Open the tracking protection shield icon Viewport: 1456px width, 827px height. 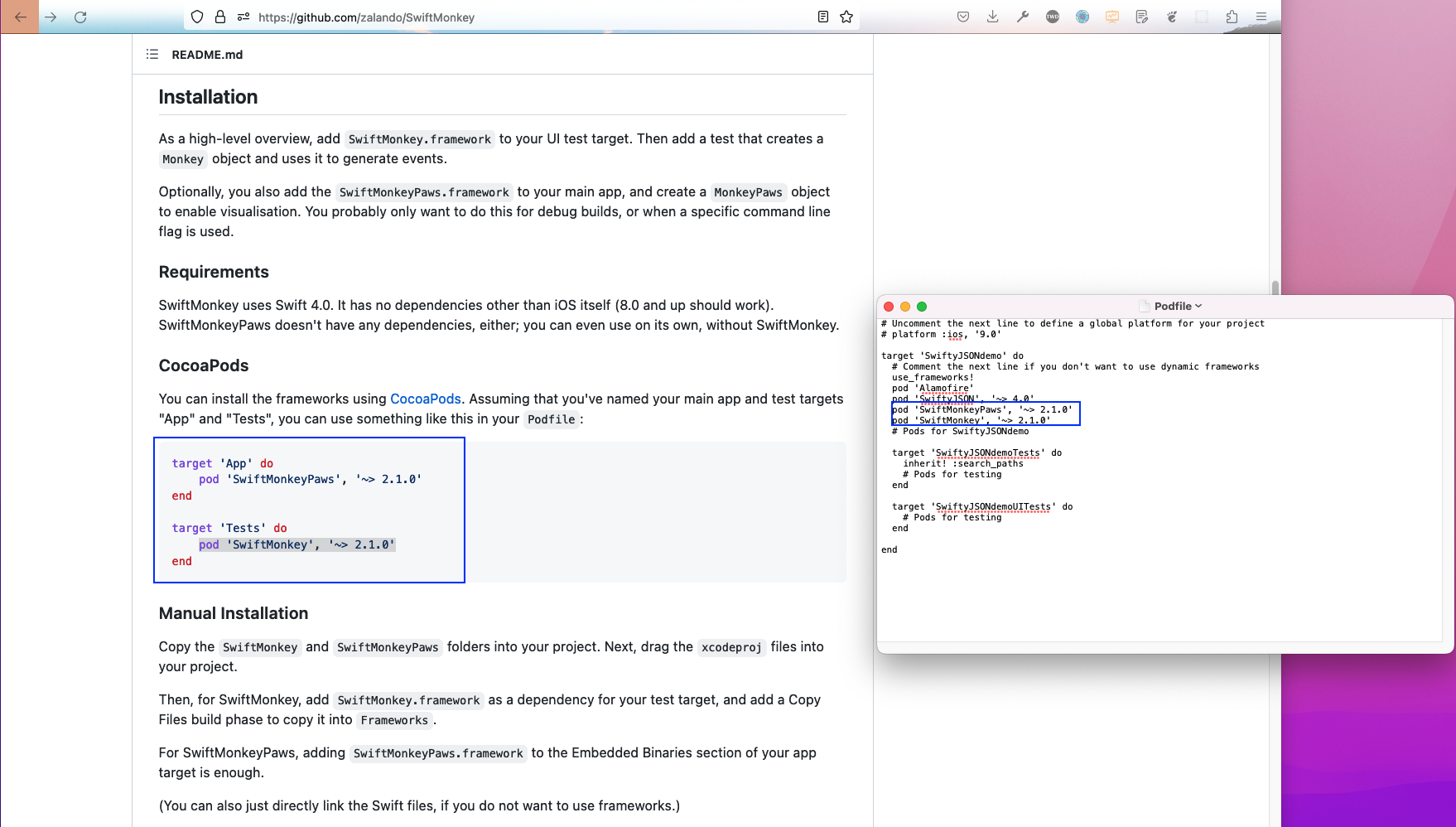197,17
